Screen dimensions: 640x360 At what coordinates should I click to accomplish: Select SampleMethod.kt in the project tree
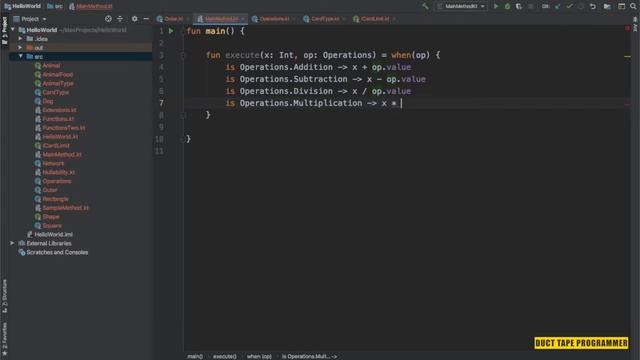coord(65,208)
